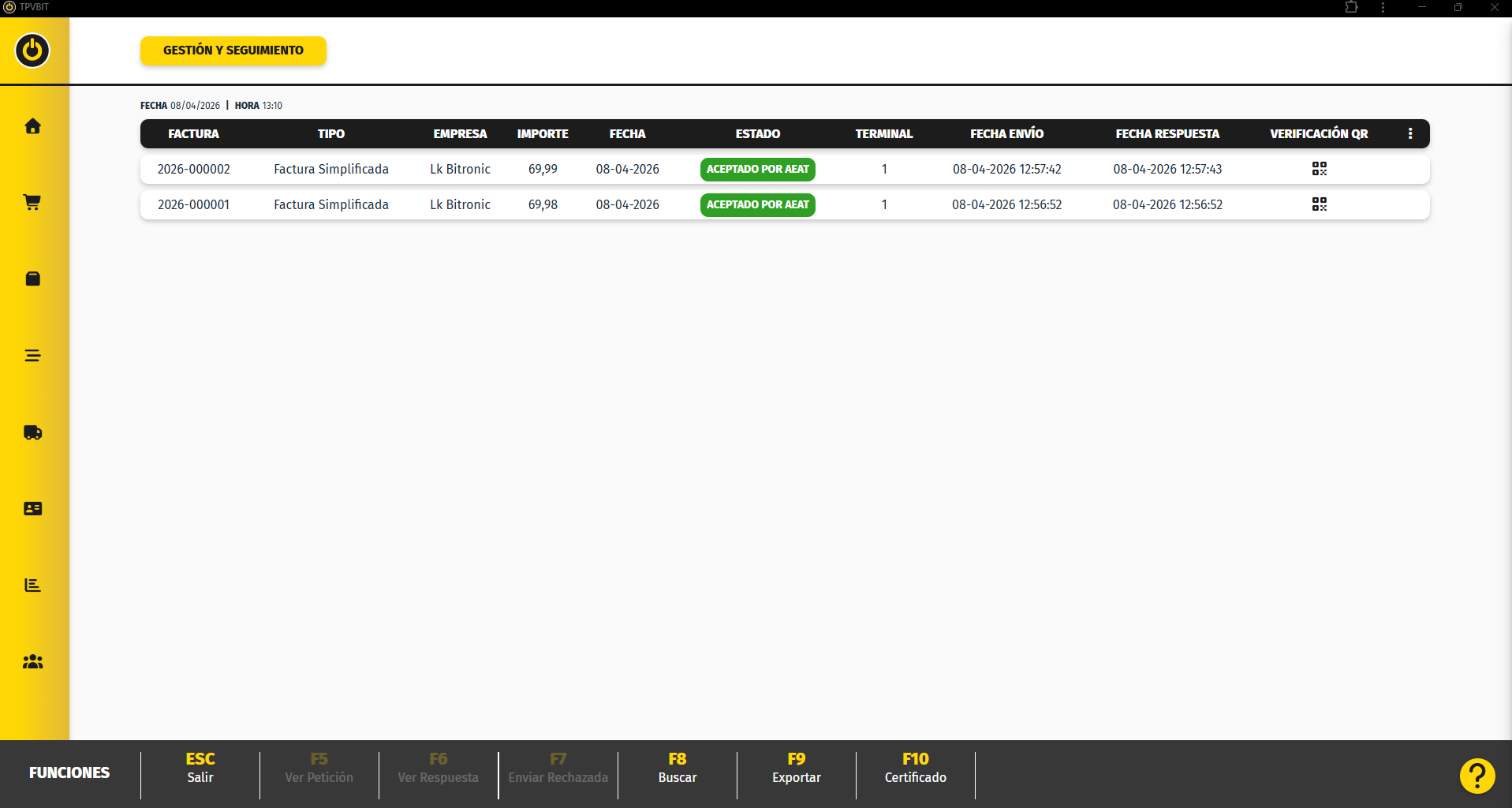Show QR code for invoice 2026-000001

coord(1319,204)
